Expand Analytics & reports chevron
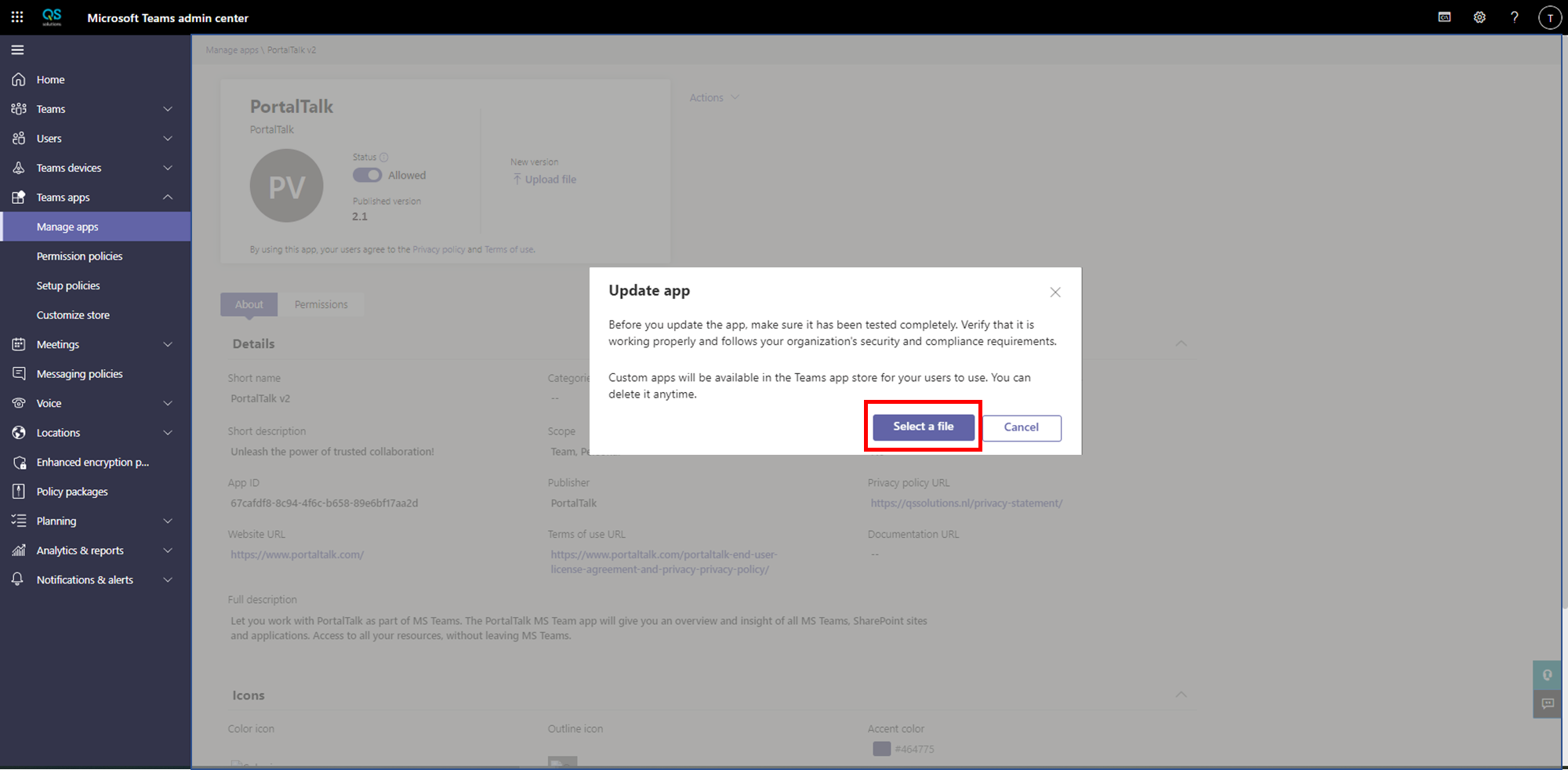The width and height of the screenshot is (1568, 770). [168, 550]
